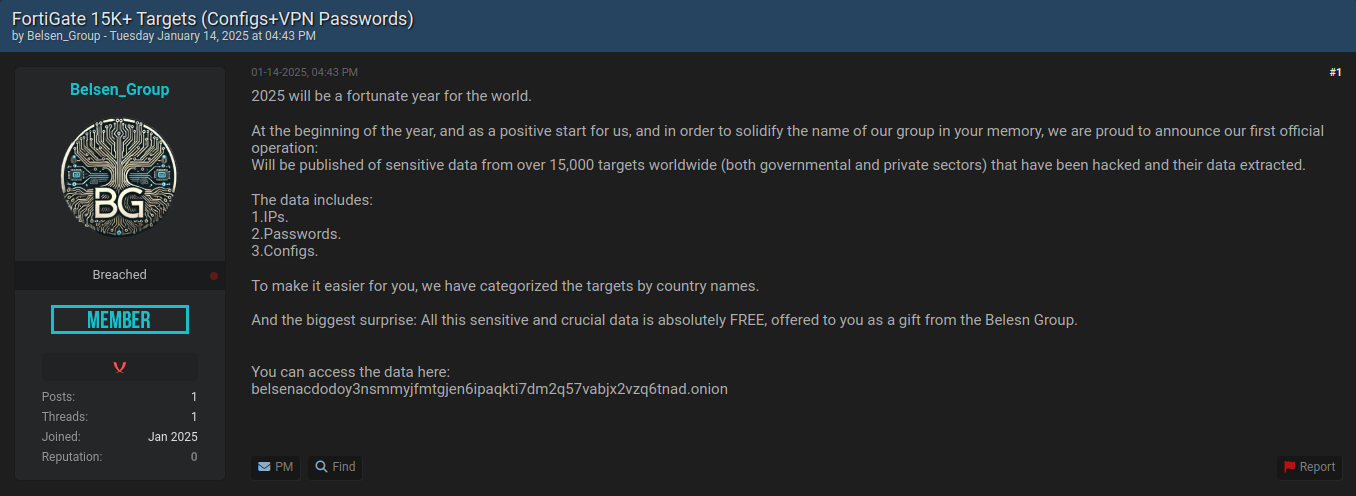
Task: Click the Joined Jan 2025 date
Action: click(172, 437)
